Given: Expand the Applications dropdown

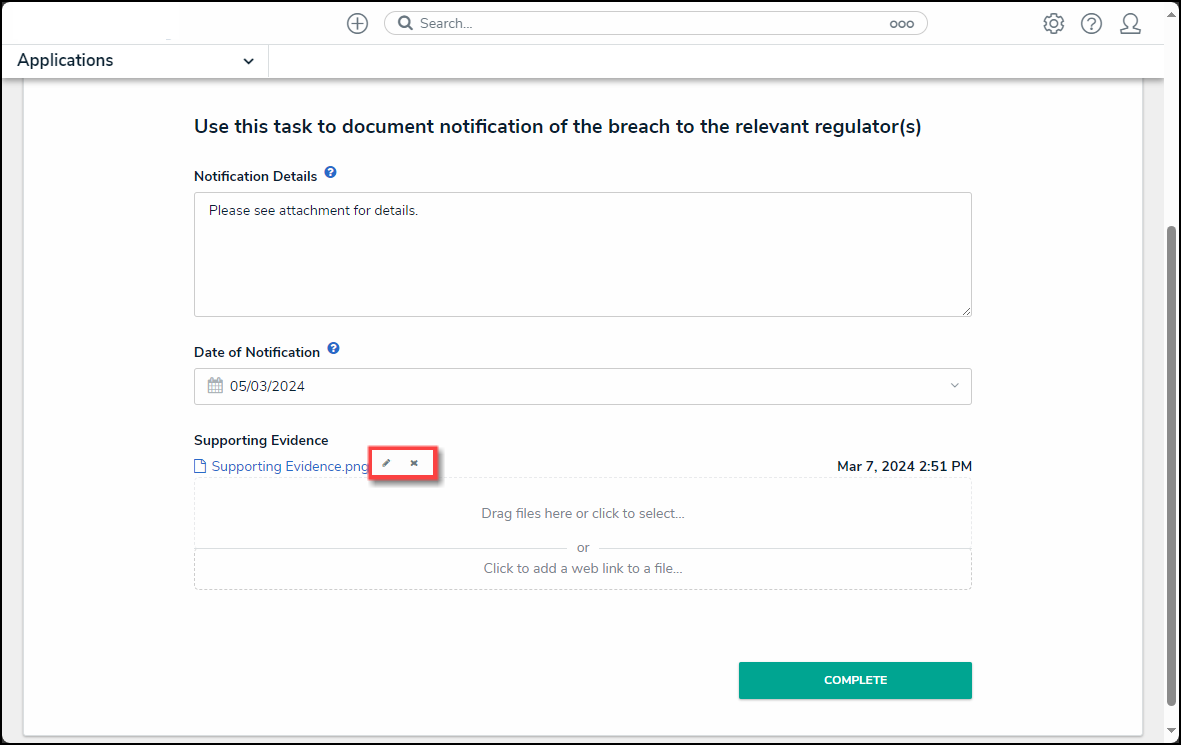Looking at the screenshot, I should tap(248, 61).
